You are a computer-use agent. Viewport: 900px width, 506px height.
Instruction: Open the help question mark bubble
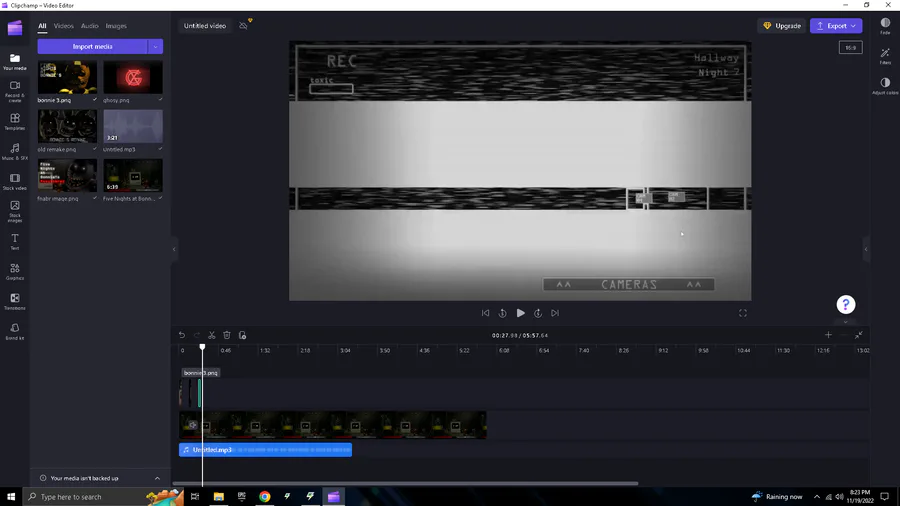tap(845, 305)
